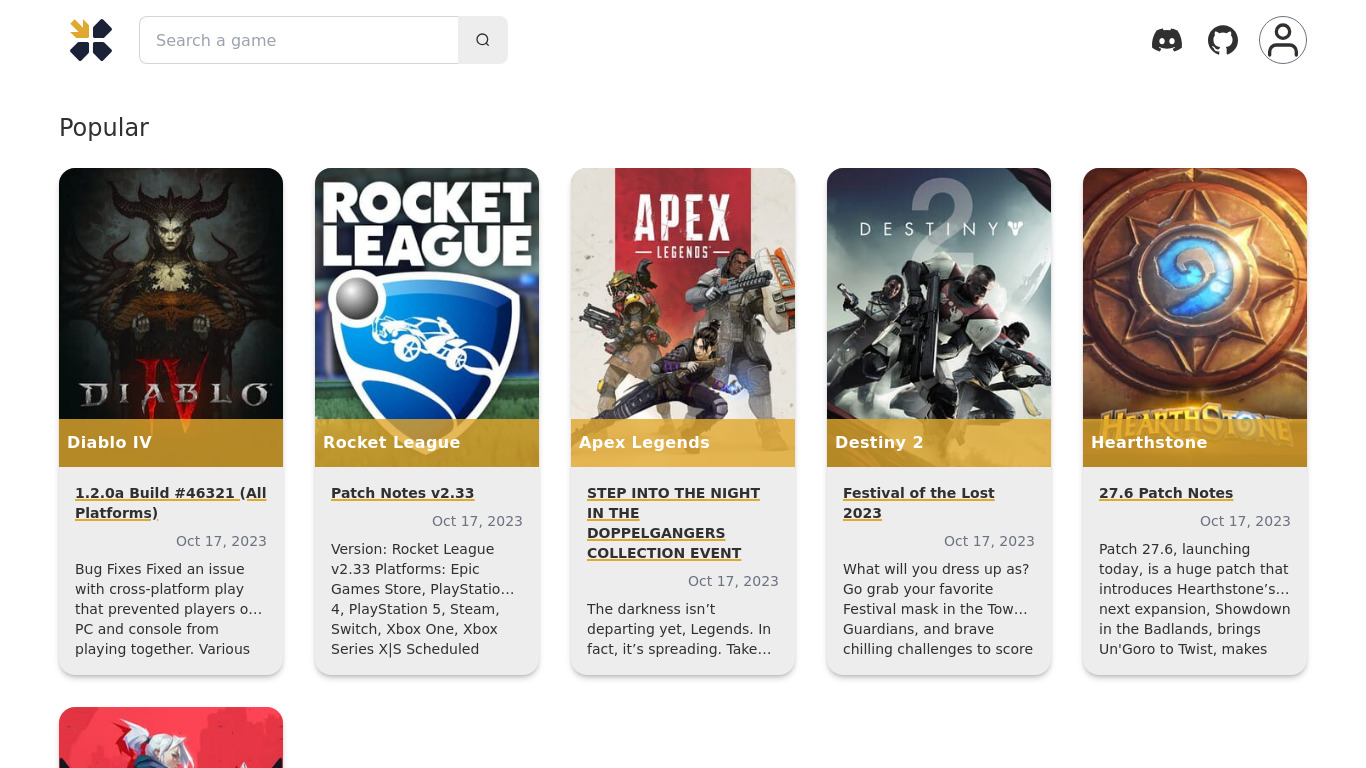Select the "Rocket League" title banner

pyautogui.click(x=427, y=443)
